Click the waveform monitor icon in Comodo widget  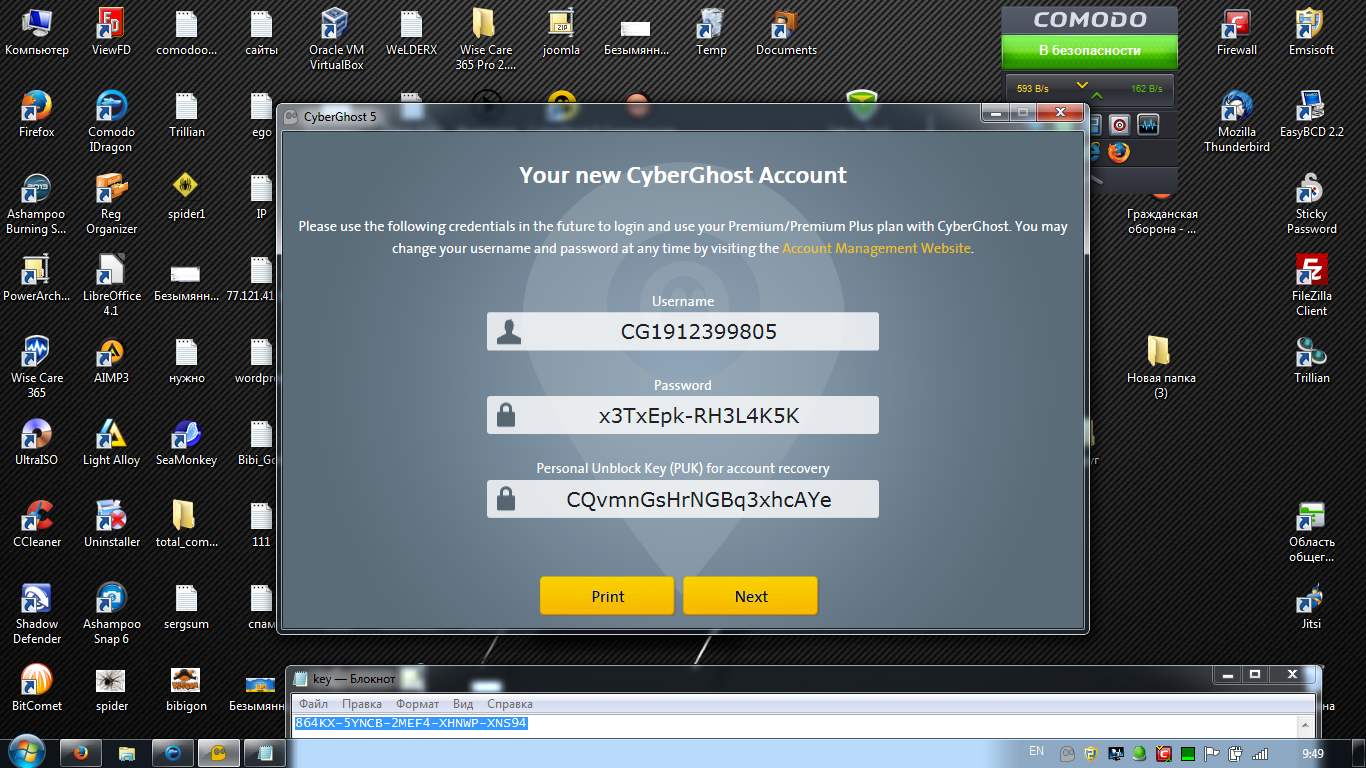[x=1147, y=125]
